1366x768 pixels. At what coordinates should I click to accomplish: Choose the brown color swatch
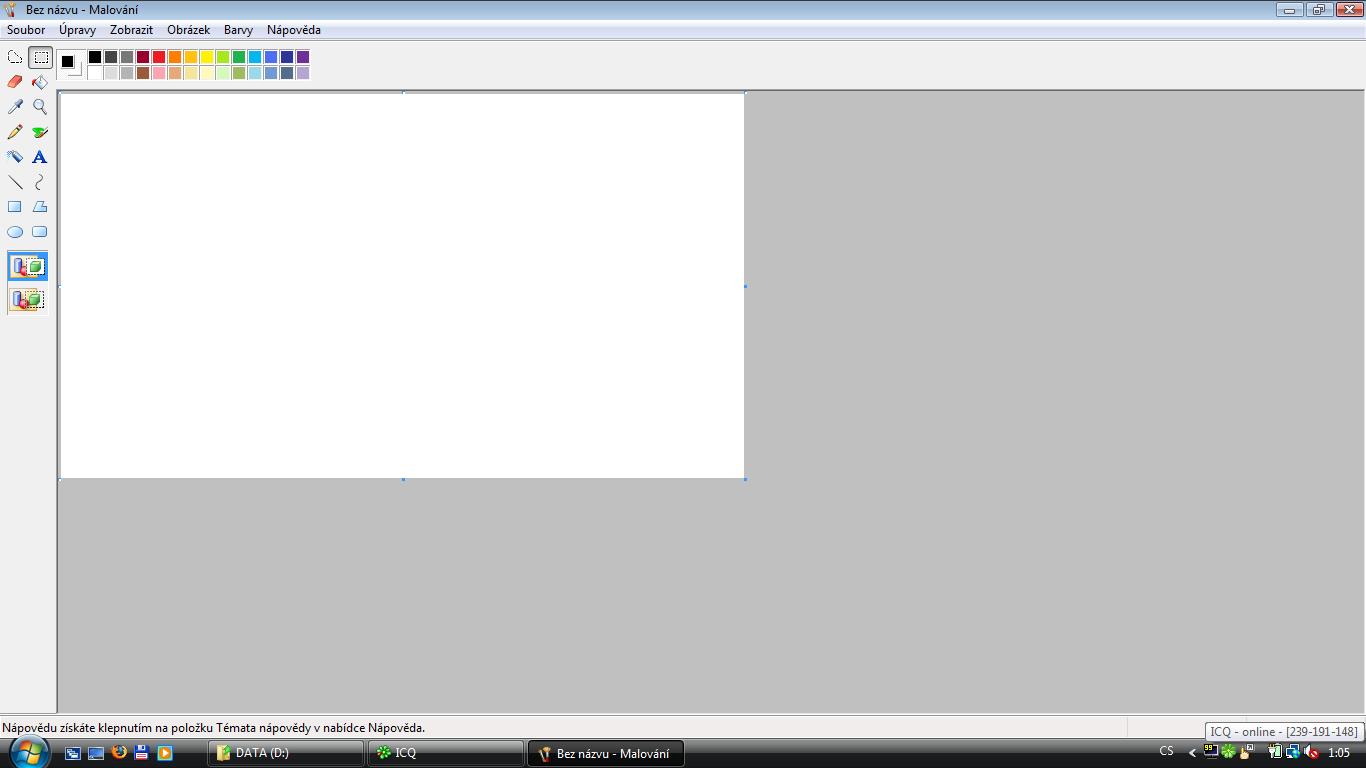pos(143,73)
